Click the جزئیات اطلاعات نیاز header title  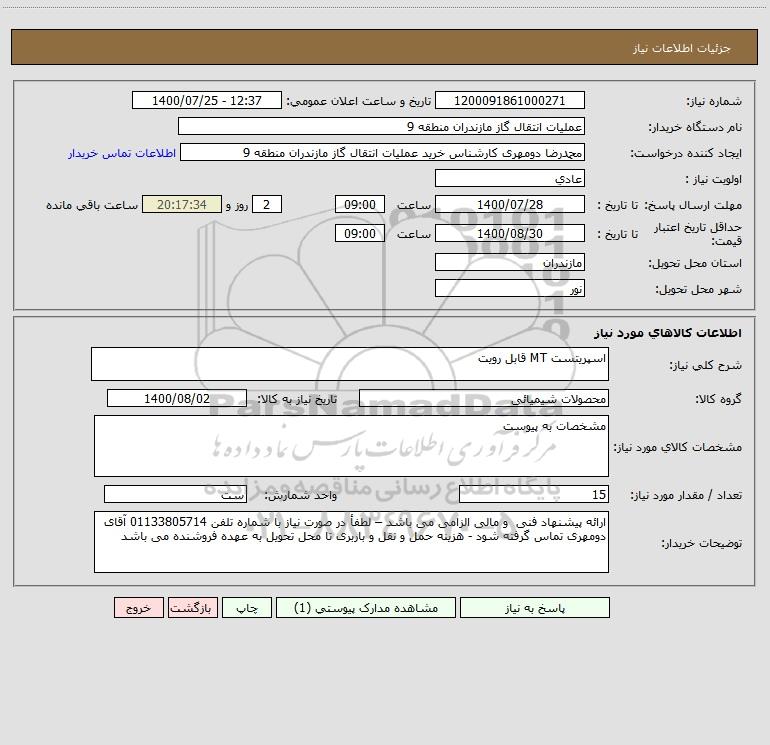coord(682,48)
